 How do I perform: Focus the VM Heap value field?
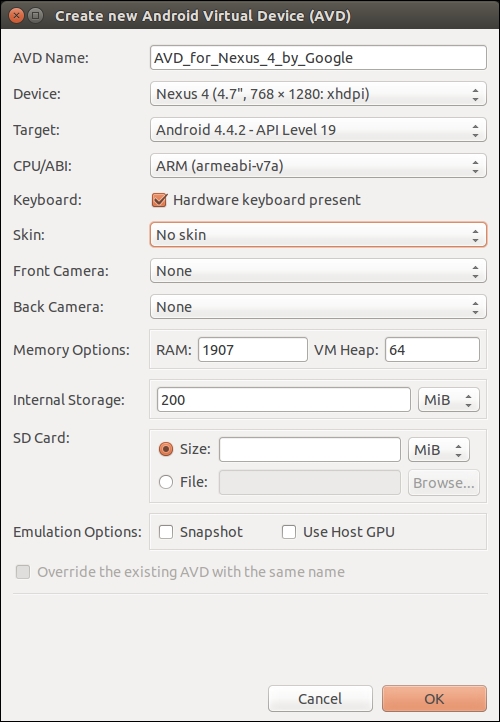tap(432, 350)
